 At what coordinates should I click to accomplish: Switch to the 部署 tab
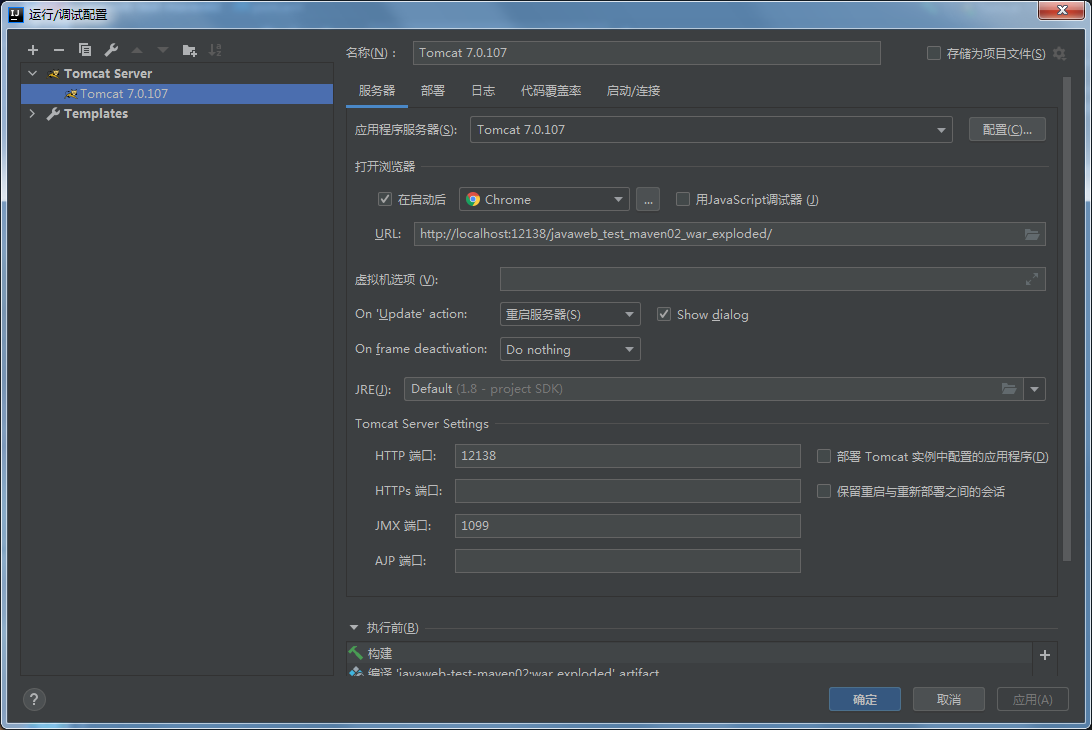coord(432,91)
